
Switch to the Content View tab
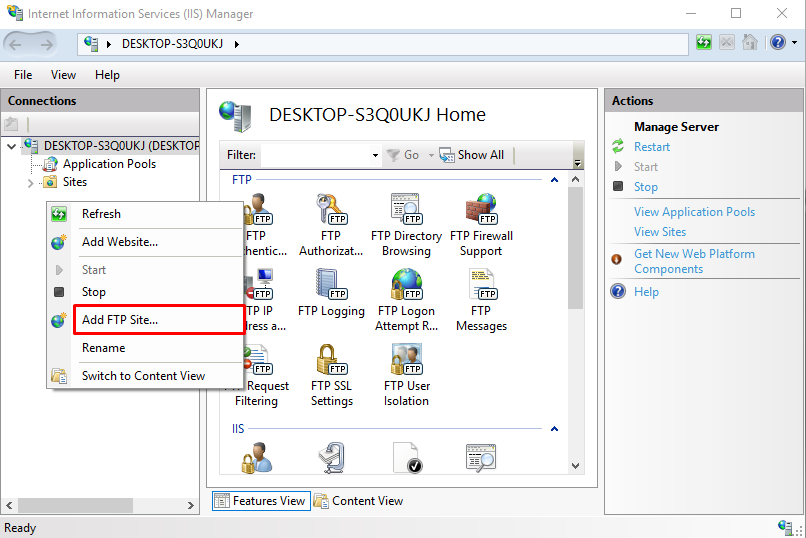(x=358, y=500)
